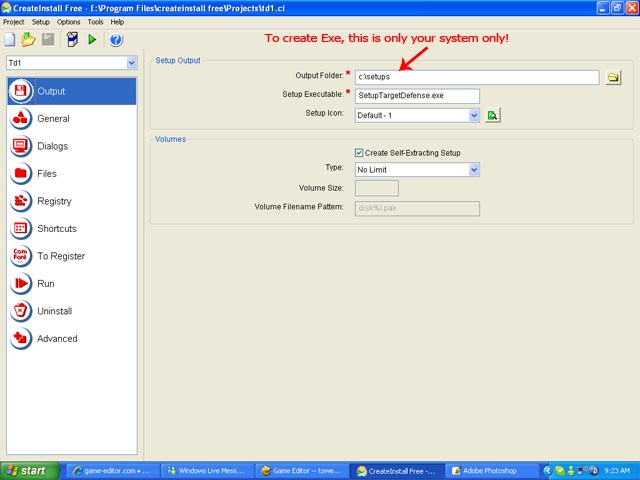
Task: Click the Setup Executable text field
Action: coord(417,96)
